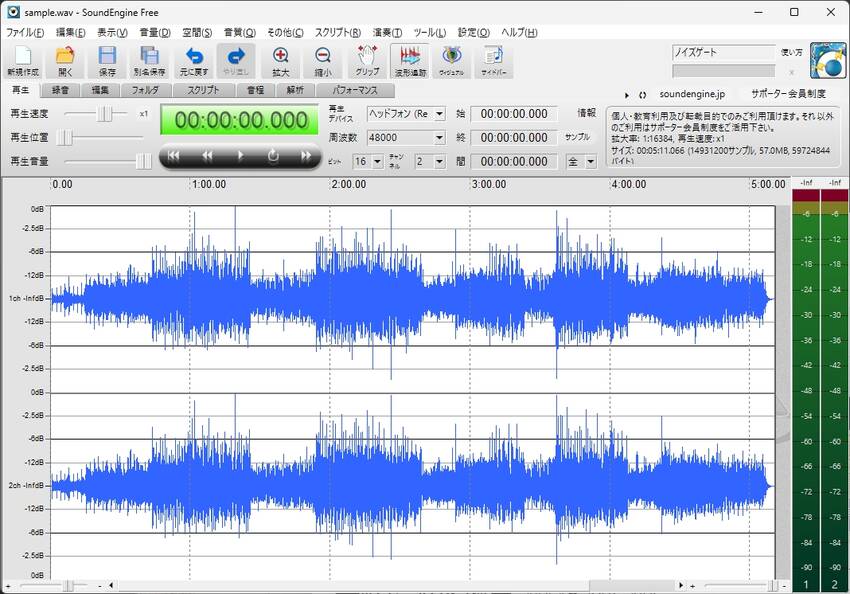
Task: Save using the 保存 floppy icon
Action: (107, 61)
